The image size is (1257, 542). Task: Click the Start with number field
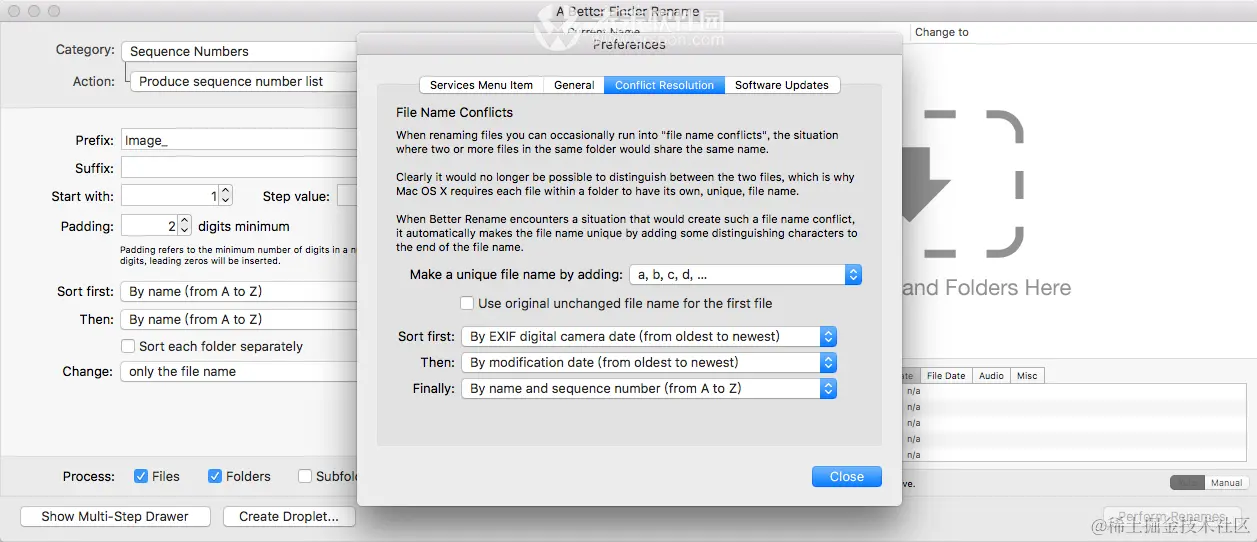coord(169,196)
